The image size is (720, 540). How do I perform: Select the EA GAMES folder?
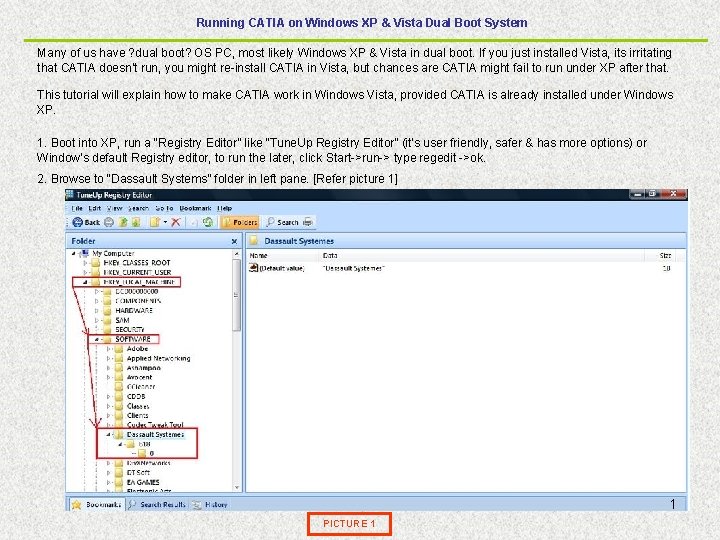point(143,482)
